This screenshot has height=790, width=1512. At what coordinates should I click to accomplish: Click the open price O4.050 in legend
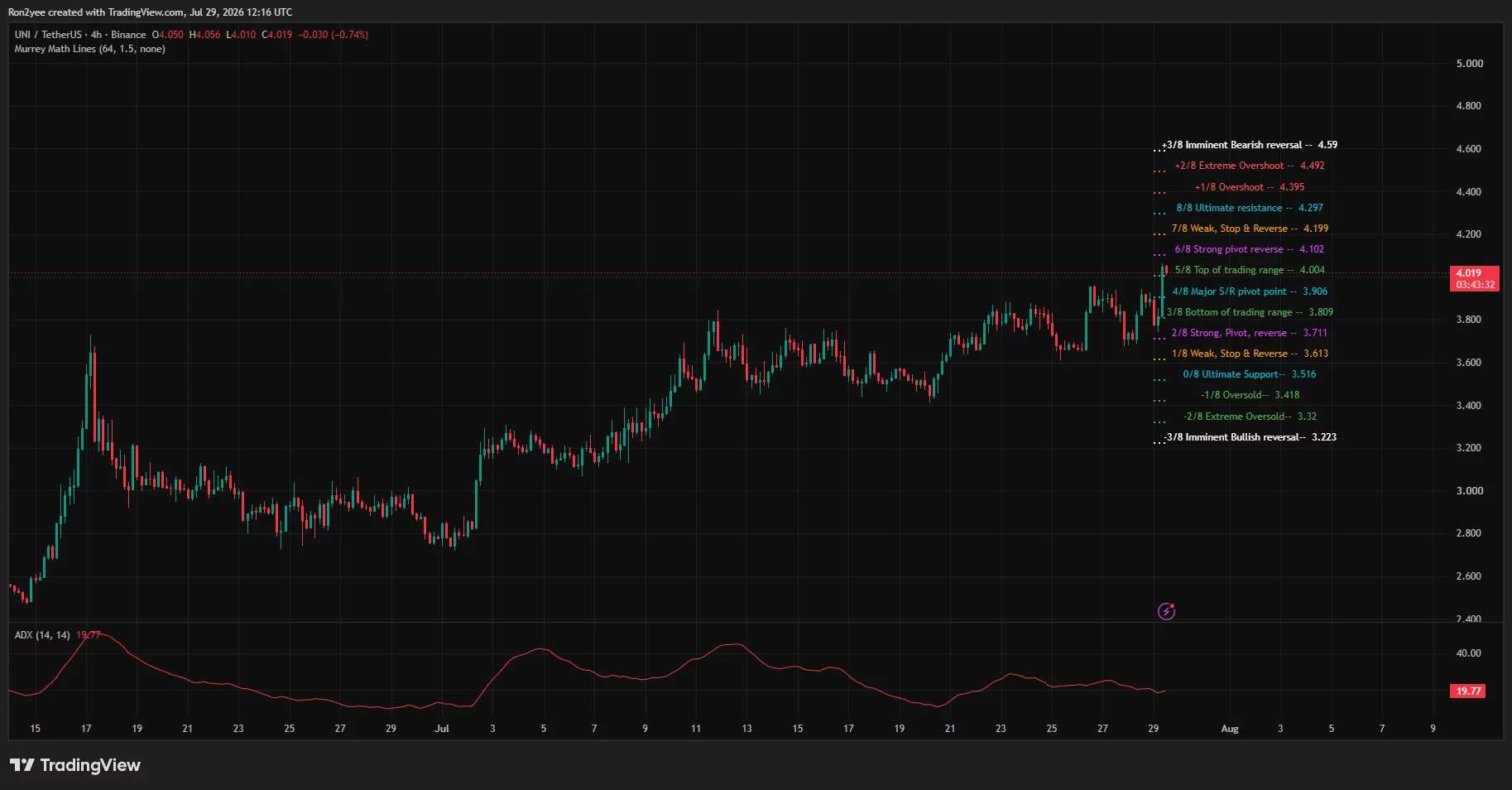[168, 35]
